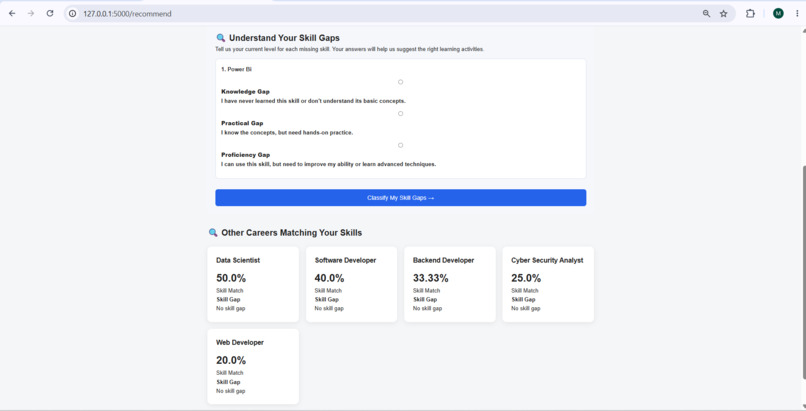Open the Chrome profile avatar M
The height and width of the screenshot is (411, 806).
778,13
